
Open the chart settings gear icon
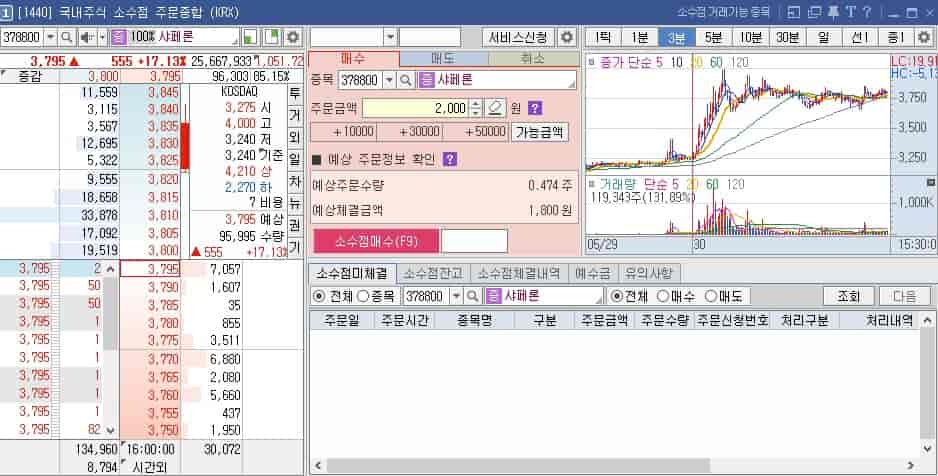[924, 37]
